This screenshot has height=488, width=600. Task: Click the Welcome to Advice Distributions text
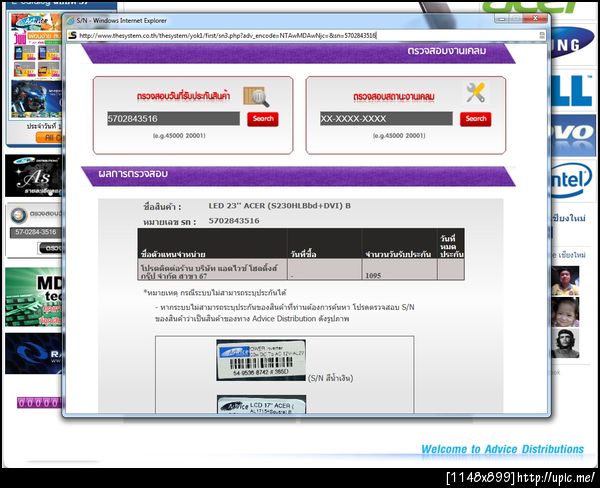[x=502, y=449]
